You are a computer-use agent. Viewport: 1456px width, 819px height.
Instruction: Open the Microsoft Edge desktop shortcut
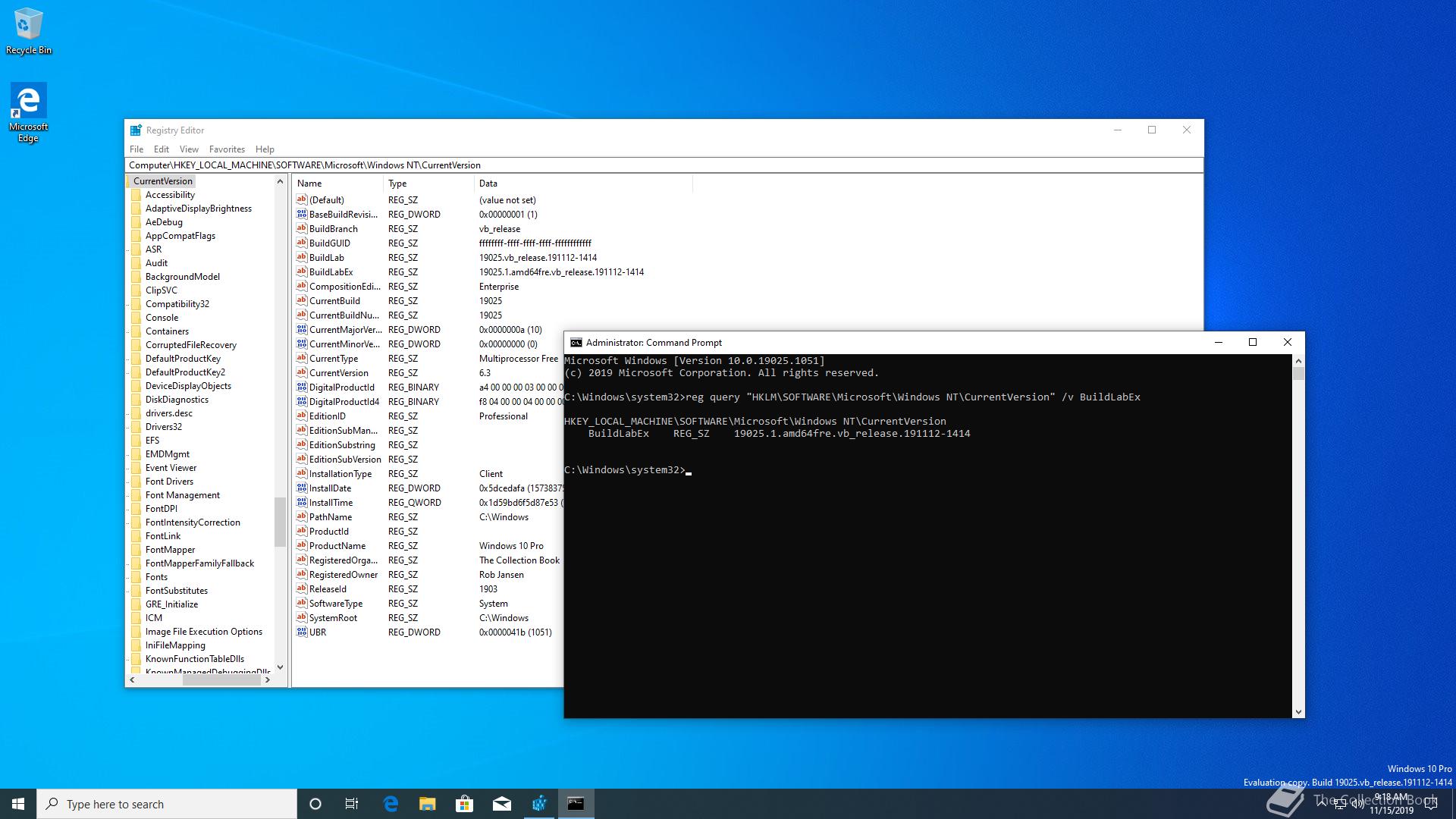pyautogui.click(x=28, y=112)
